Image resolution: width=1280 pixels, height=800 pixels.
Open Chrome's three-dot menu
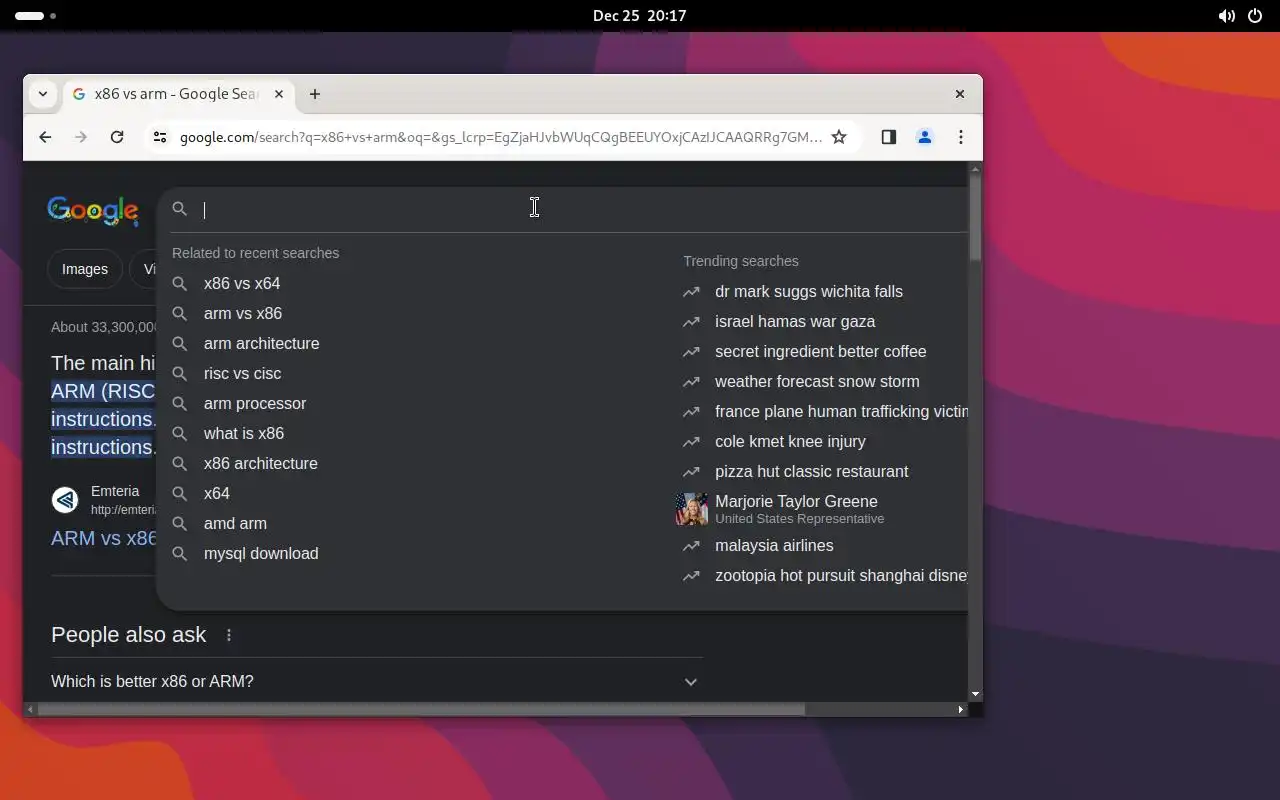pos(961,137)
